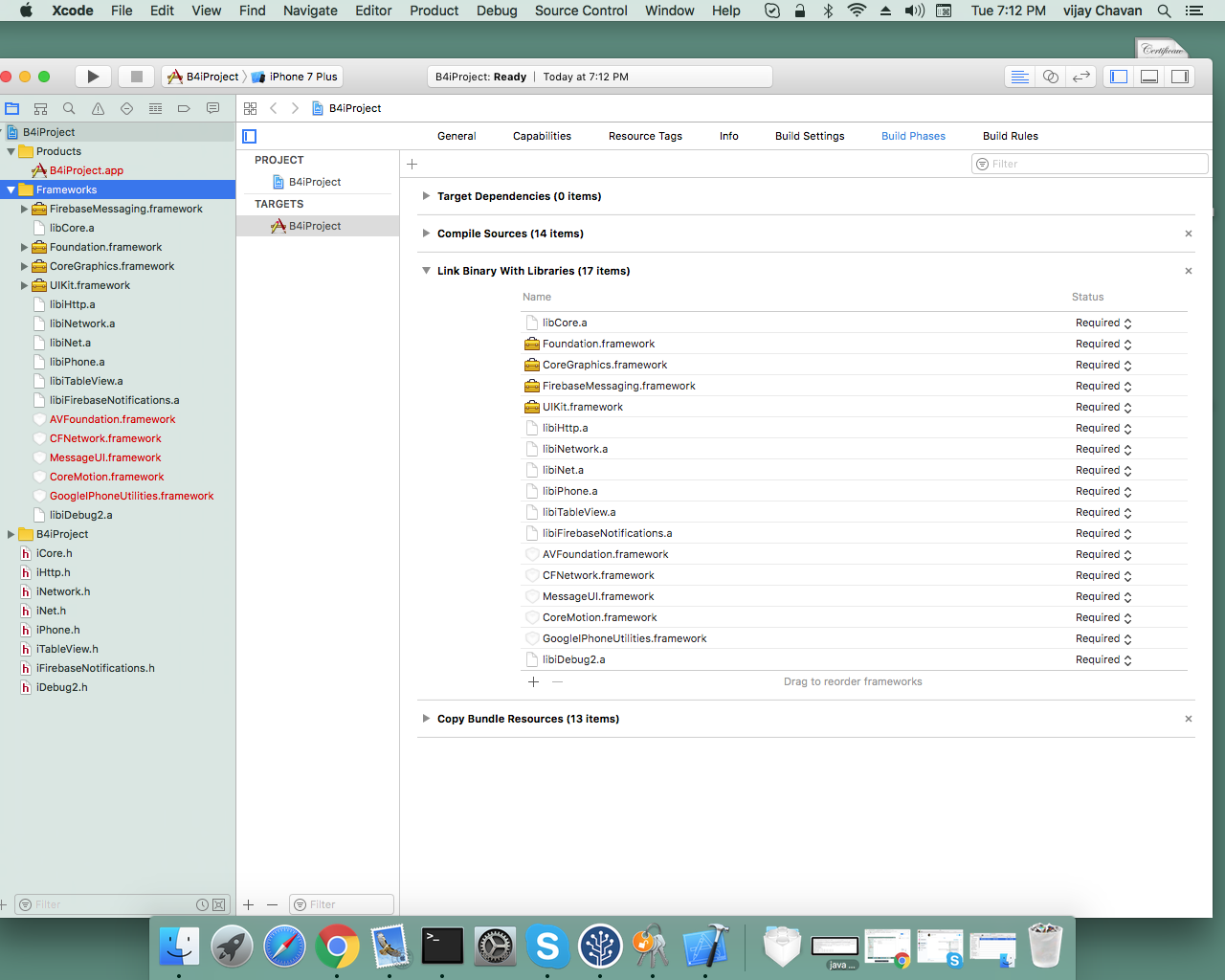The width and height of the screenshot is (1225, 980).
Task: Change libCore.a Required status
Action: click(x=1103, y=323)
